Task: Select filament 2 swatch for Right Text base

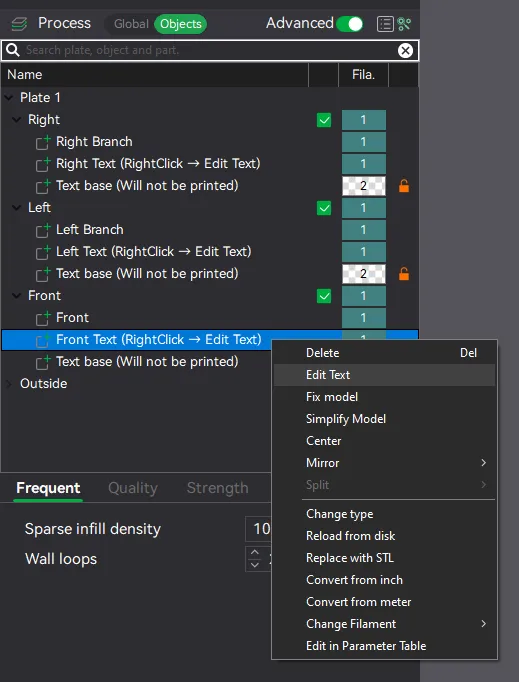Action: pos(364,186)
